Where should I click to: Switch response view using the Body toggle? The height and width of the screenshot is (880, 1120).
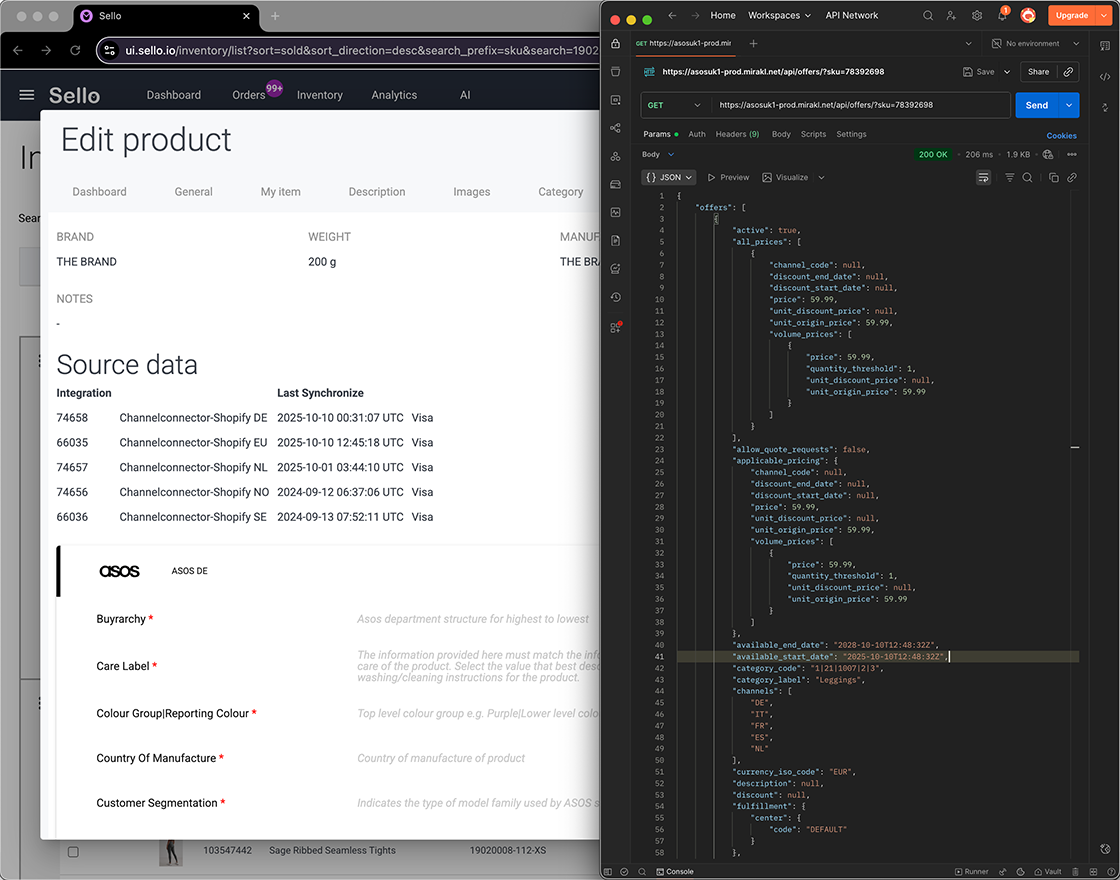click(x=655, y=154)
